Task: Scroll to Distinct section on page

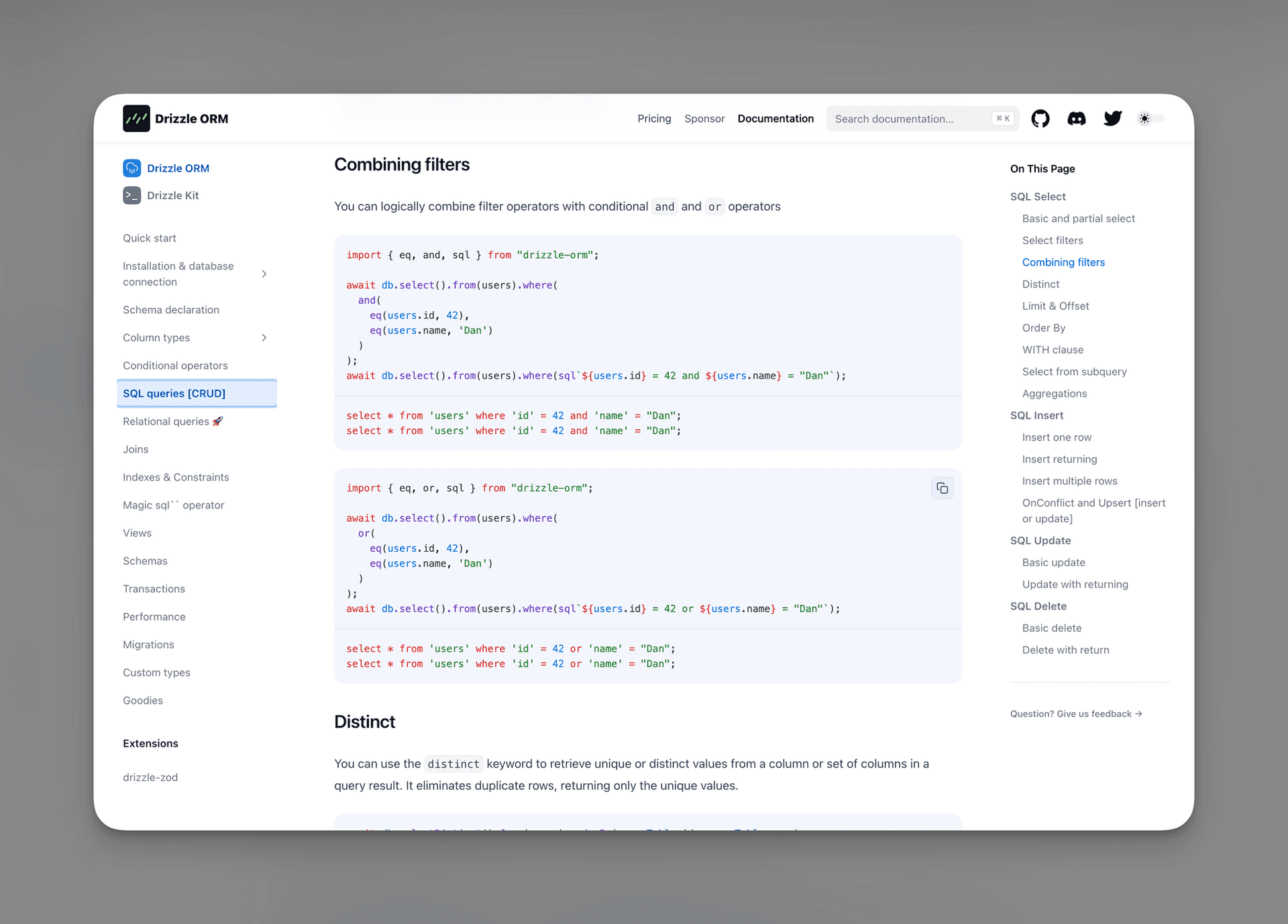Action: (1041, 283)
